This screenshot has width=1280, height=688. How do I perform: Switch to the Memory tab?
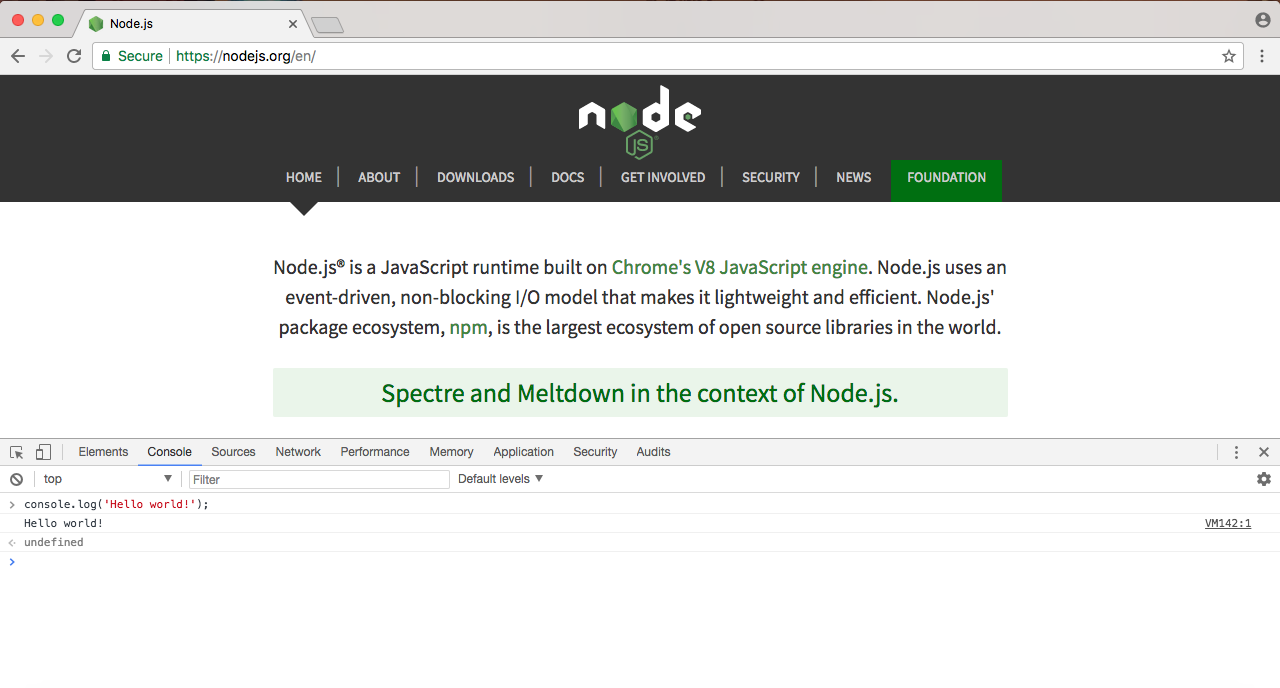tap(451, 452)
